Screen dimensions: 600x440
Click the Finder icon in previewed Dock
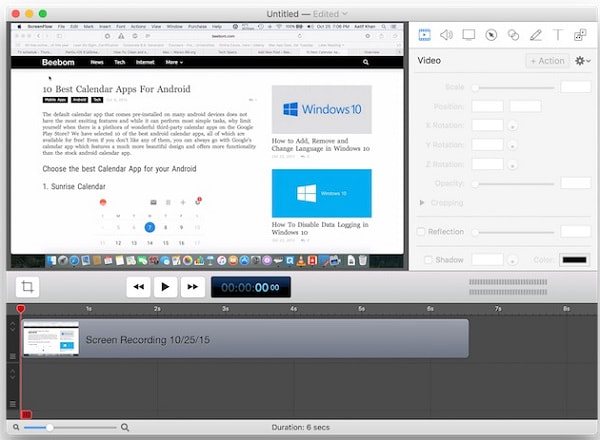pyautogui.click(x=51, y=261)
